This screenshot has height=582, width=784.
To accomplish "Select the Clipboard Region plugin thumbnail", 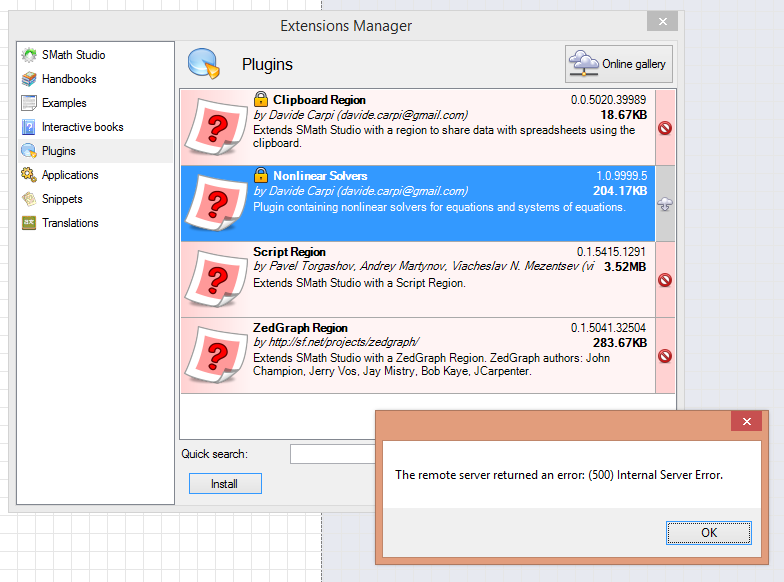I will (x=217, y=128).
